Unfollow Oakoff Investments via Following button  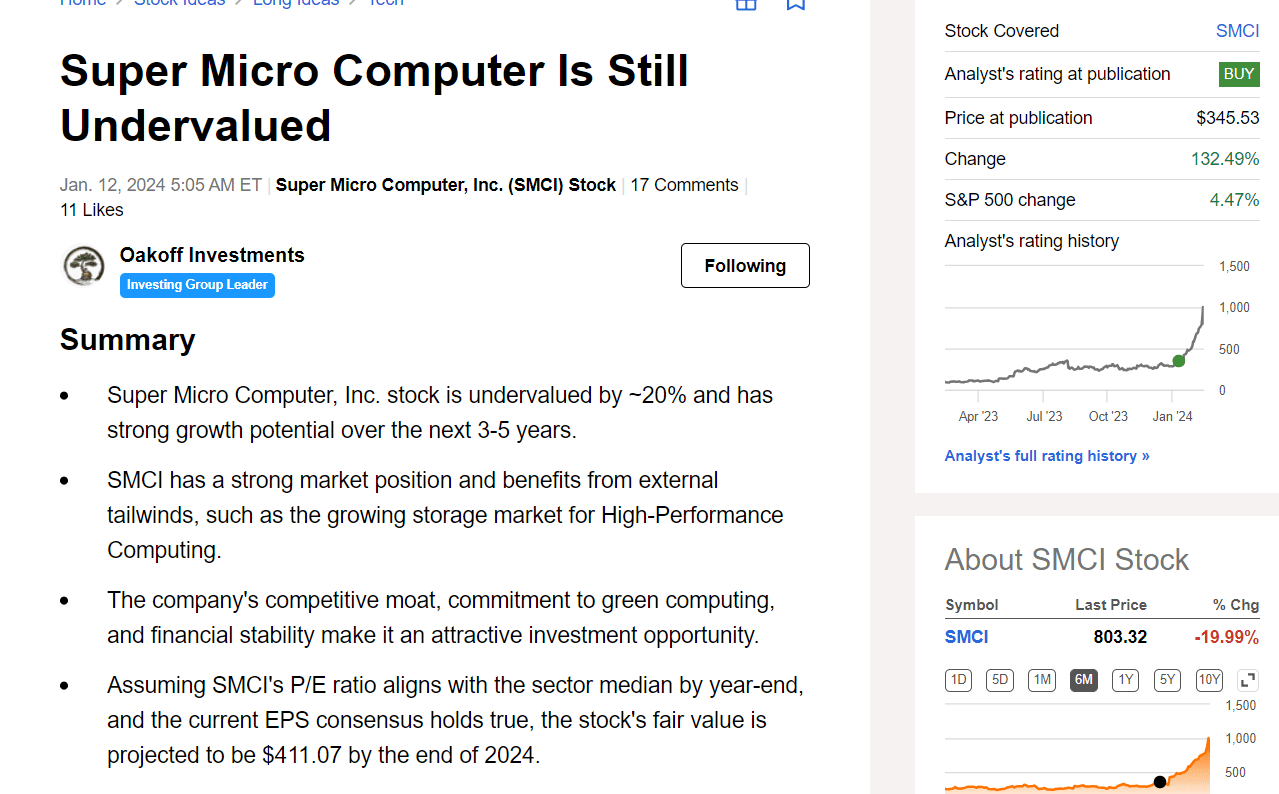(x=744, y=265)
